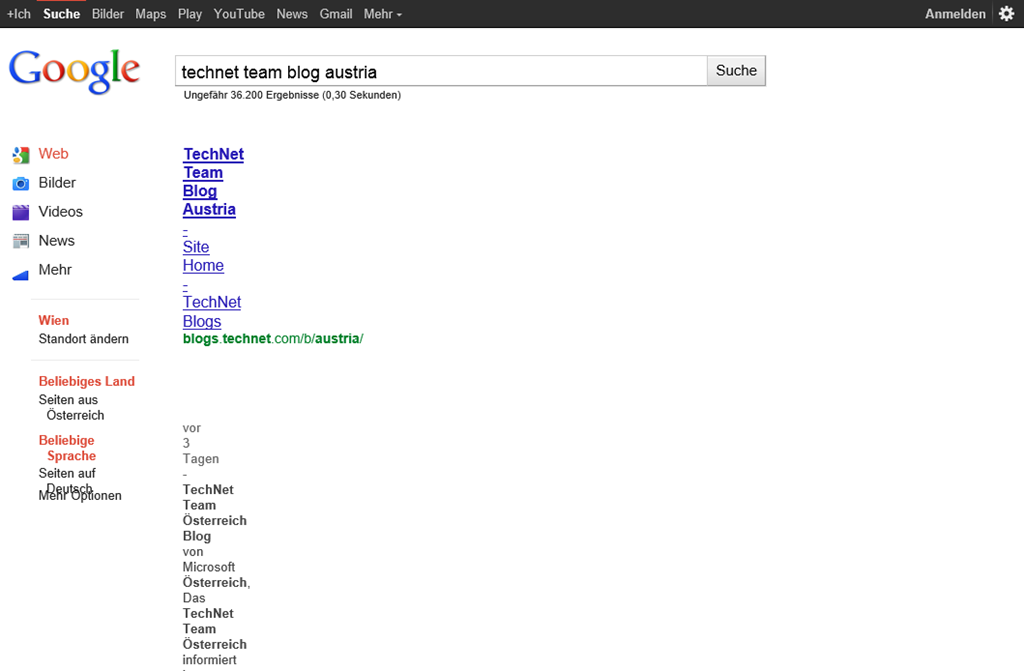Viewport: 1024px width, 671px height.
Task: Filter by Seiten auf Deutsch
Action: coord(67,474)
